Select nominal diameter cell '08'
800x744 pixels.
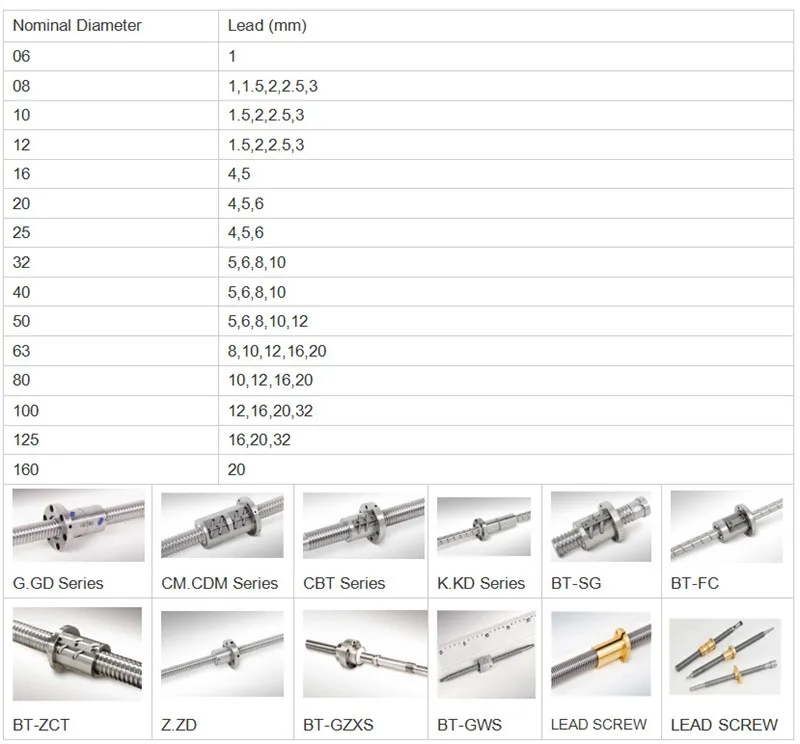pyautogui.click(x=111, y=86)
